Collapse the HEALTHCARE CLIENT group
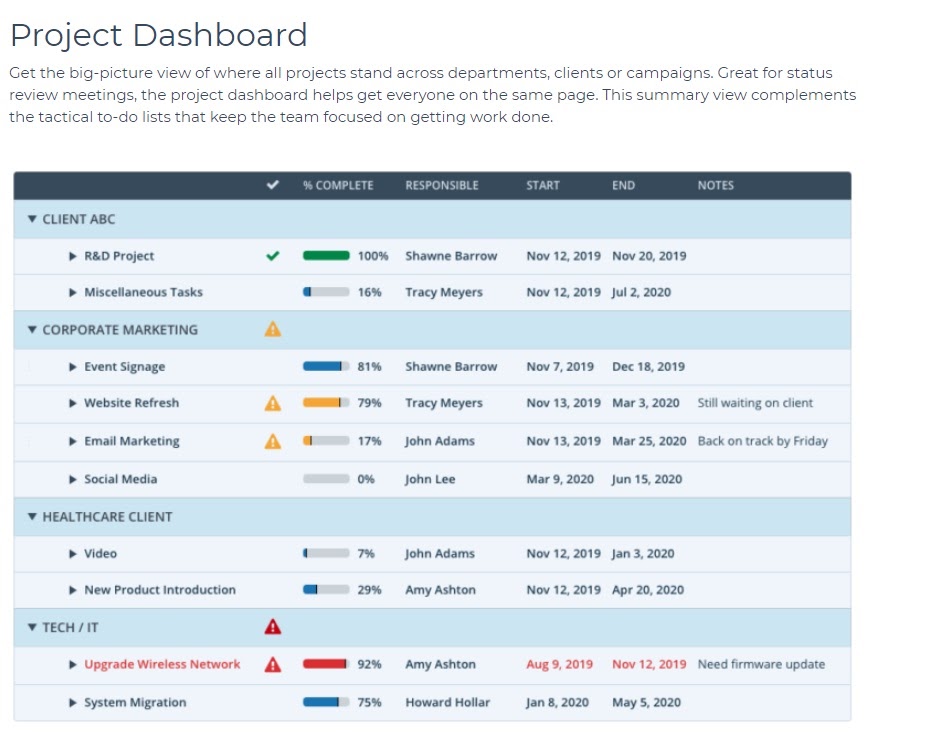The height and width of the screenshot is (732, 931). point(31,516)
